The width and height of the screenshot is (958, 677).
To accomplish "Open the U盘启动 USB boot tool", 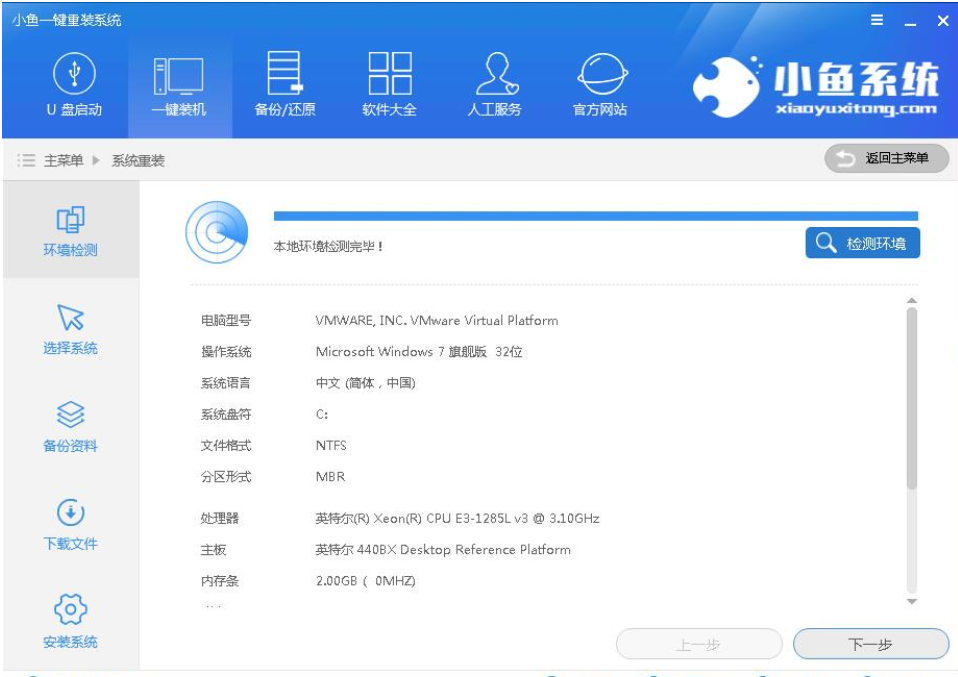I will pyautogui.click(x=74, y=84).
